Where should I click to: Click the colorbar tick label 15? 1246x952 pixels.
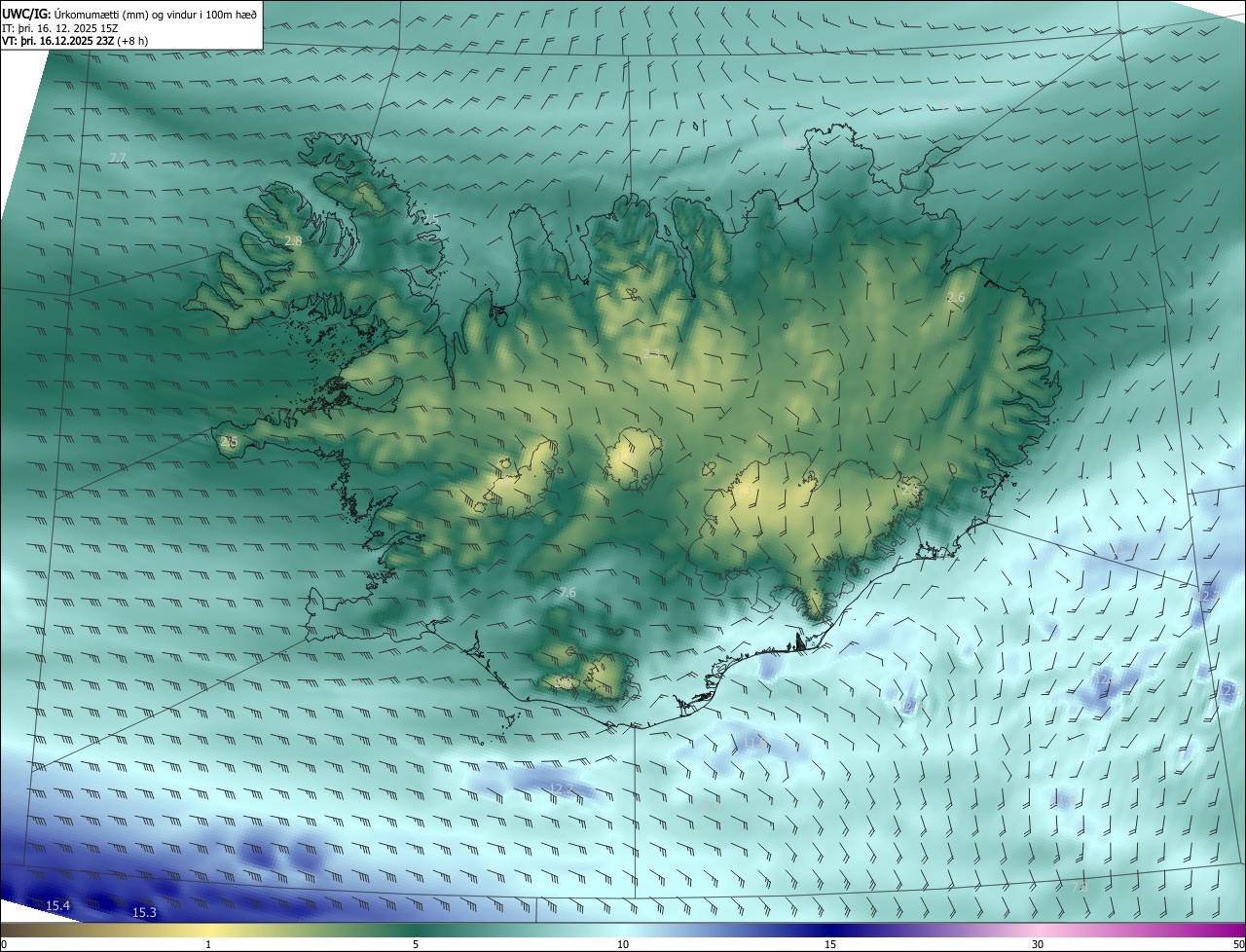[830, 944]
